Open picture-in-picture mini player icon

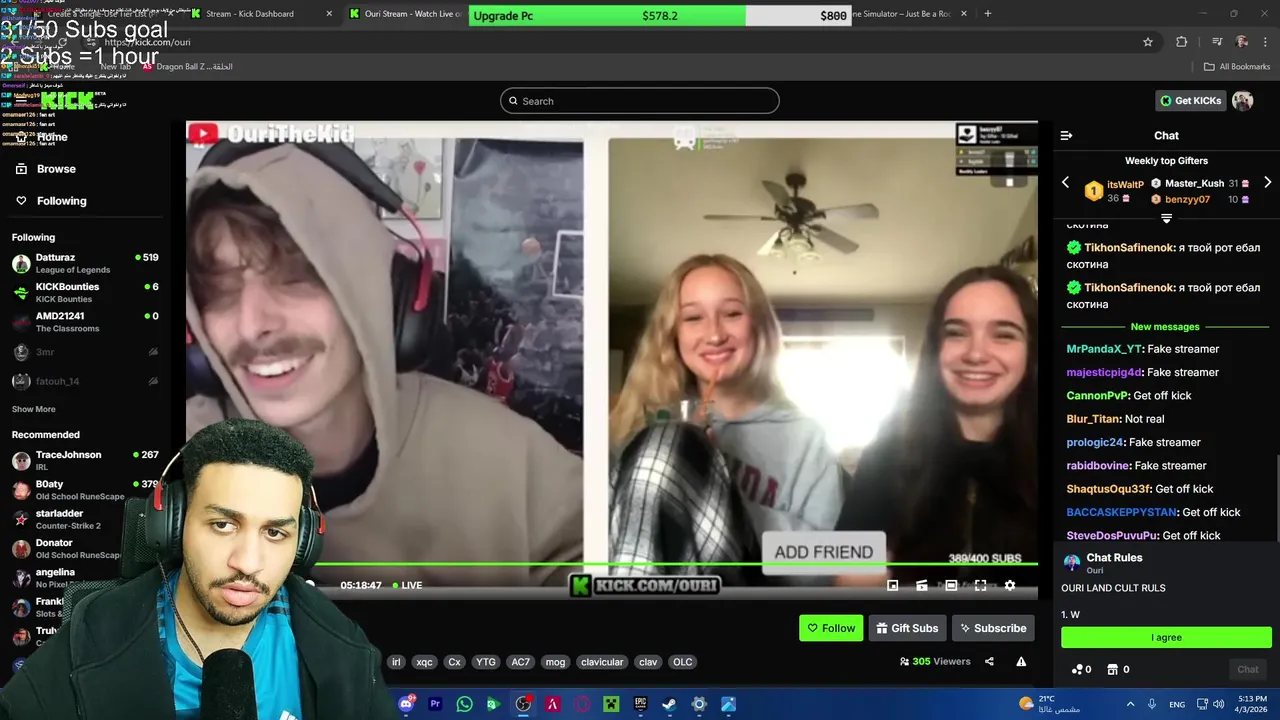(893, 586)
